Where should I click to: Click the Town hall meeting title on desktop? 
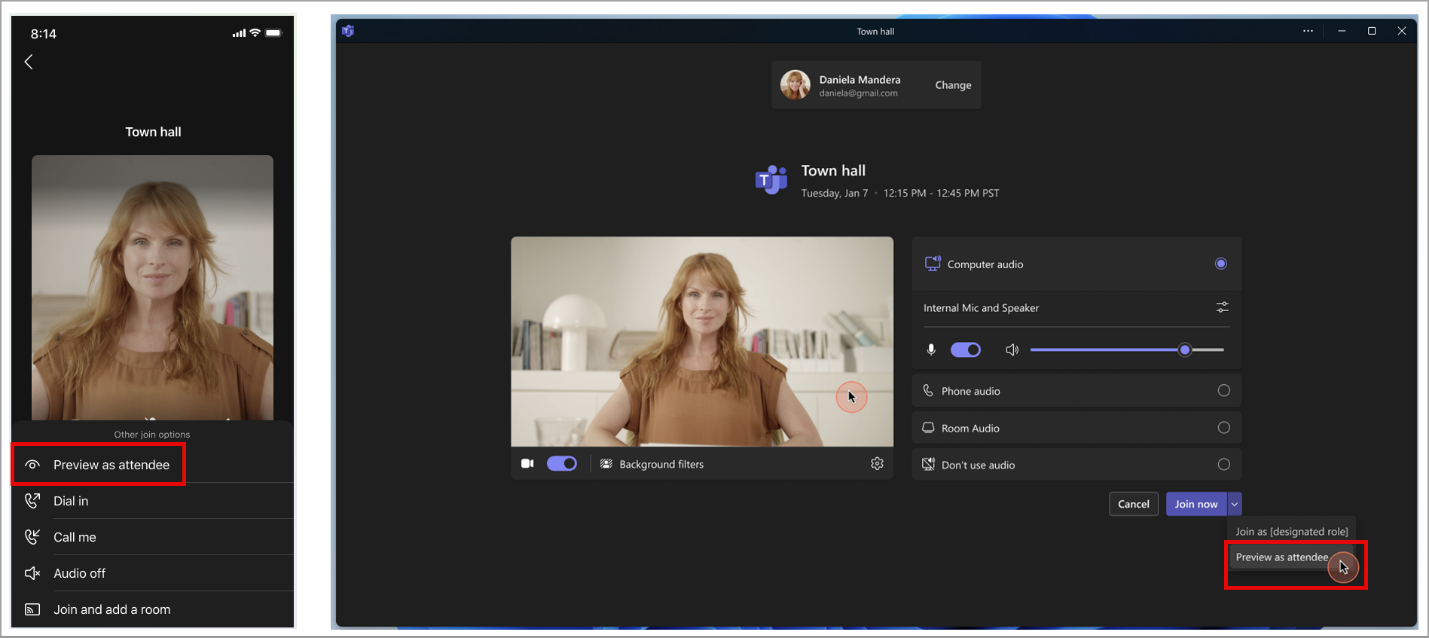tap(833, 171)
